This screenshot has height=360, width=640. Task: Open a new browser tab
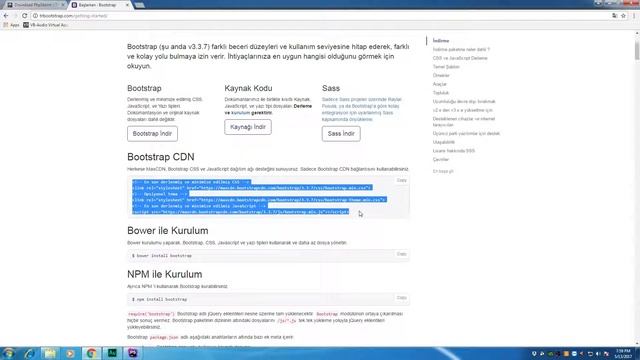pyautogui.click(x=139, y=5)
